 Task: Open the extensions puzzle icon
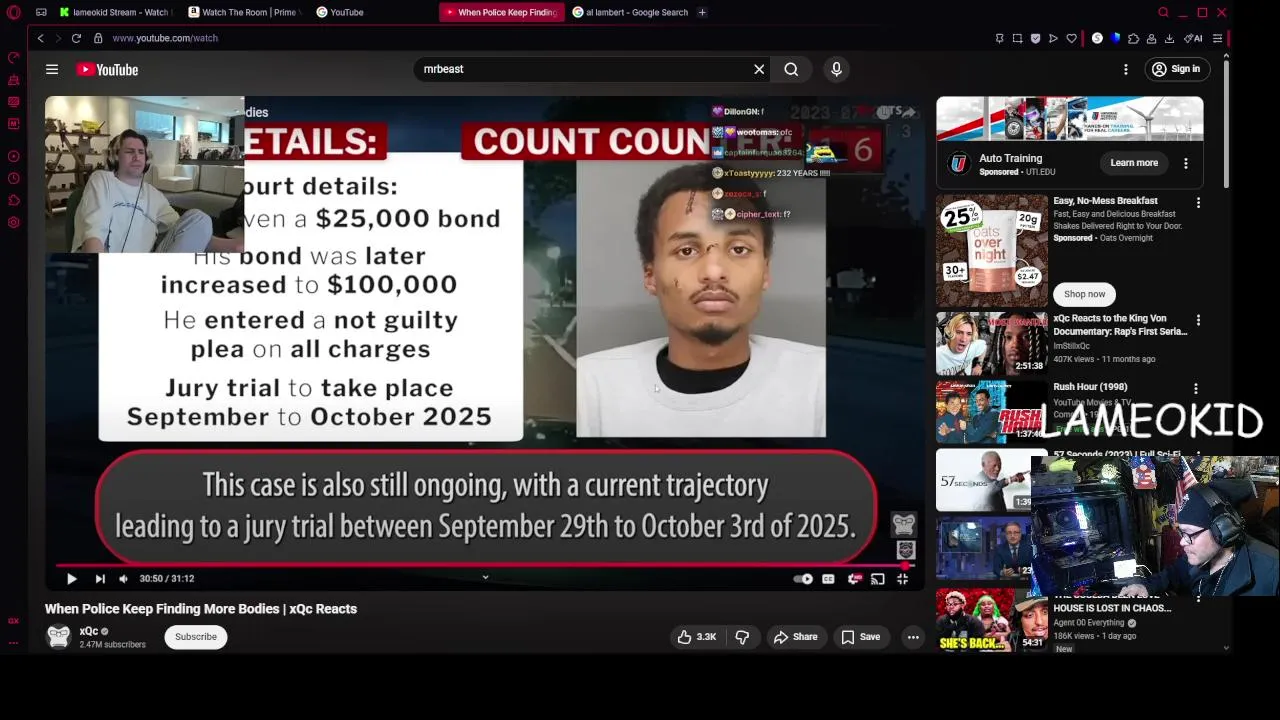tap(1133, 38)
